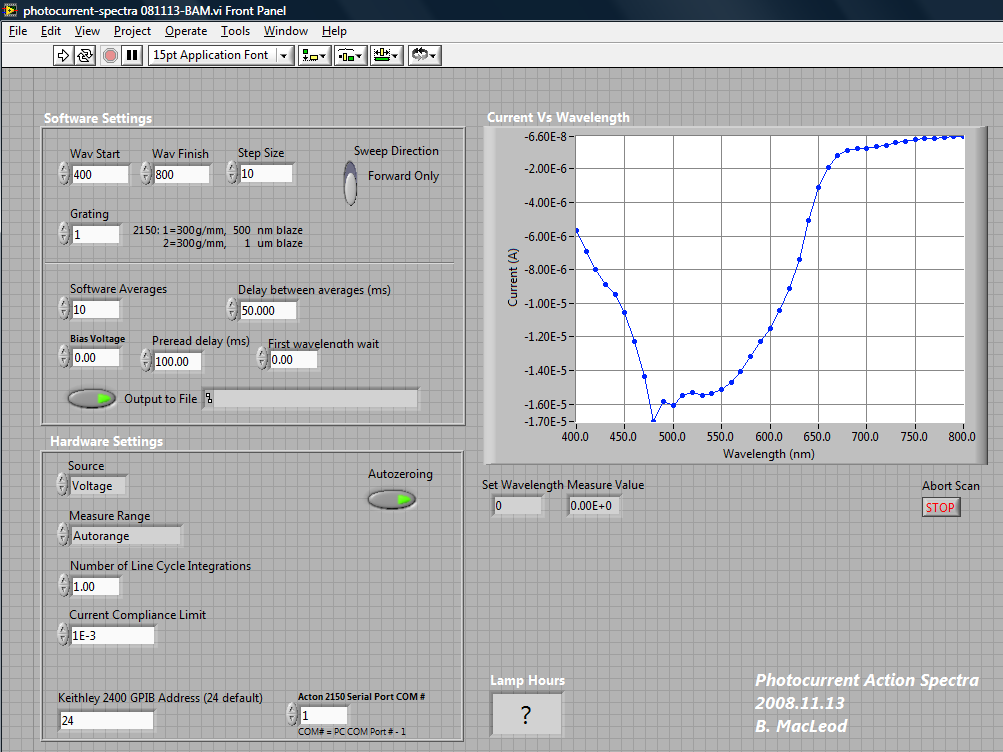Open the Source selector showing Voltage
Screen dimensions: 1003x752
(x=98, y=486)
